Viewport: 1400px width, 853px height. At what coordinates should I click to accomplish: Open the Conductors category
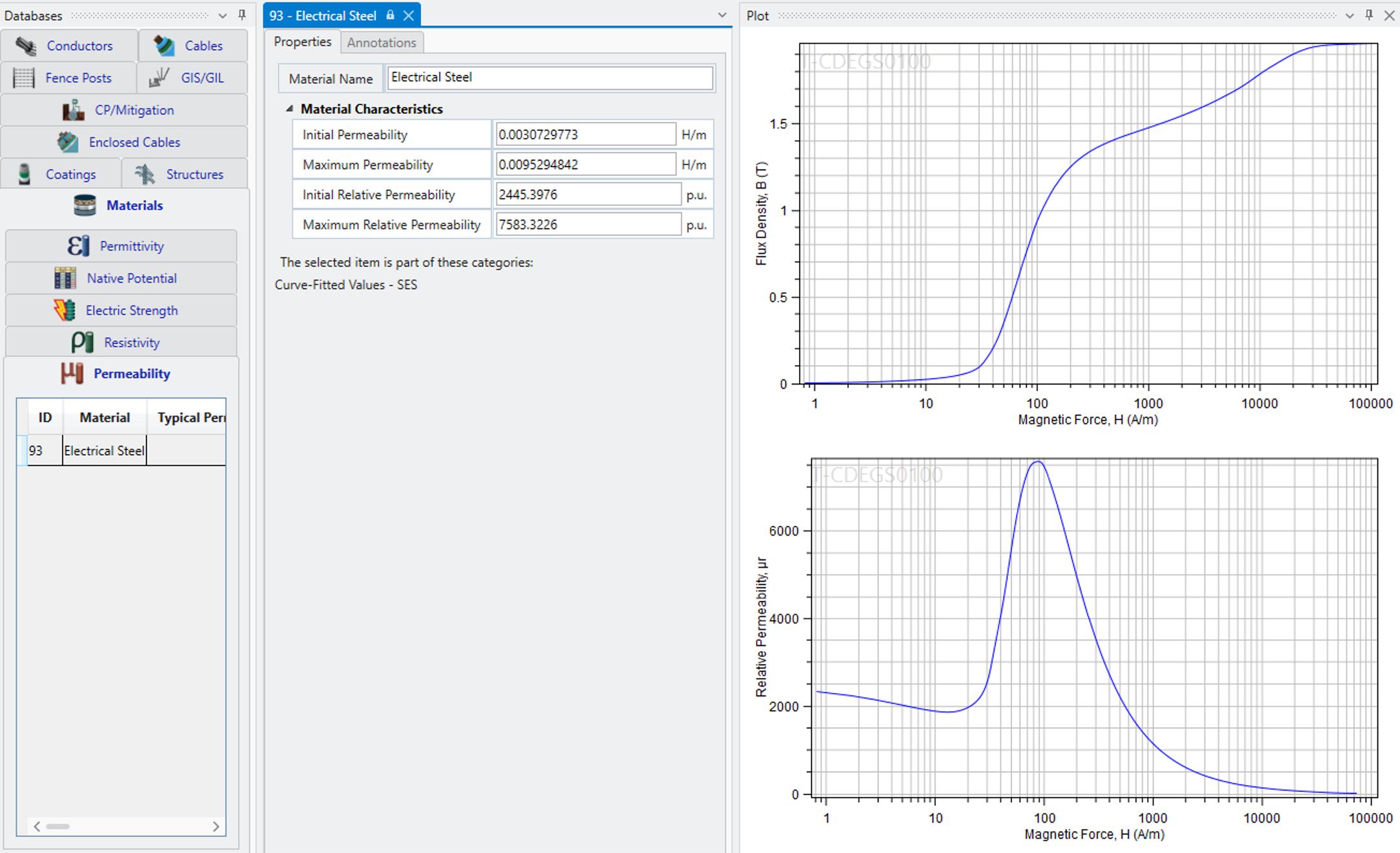pos(69,46)
